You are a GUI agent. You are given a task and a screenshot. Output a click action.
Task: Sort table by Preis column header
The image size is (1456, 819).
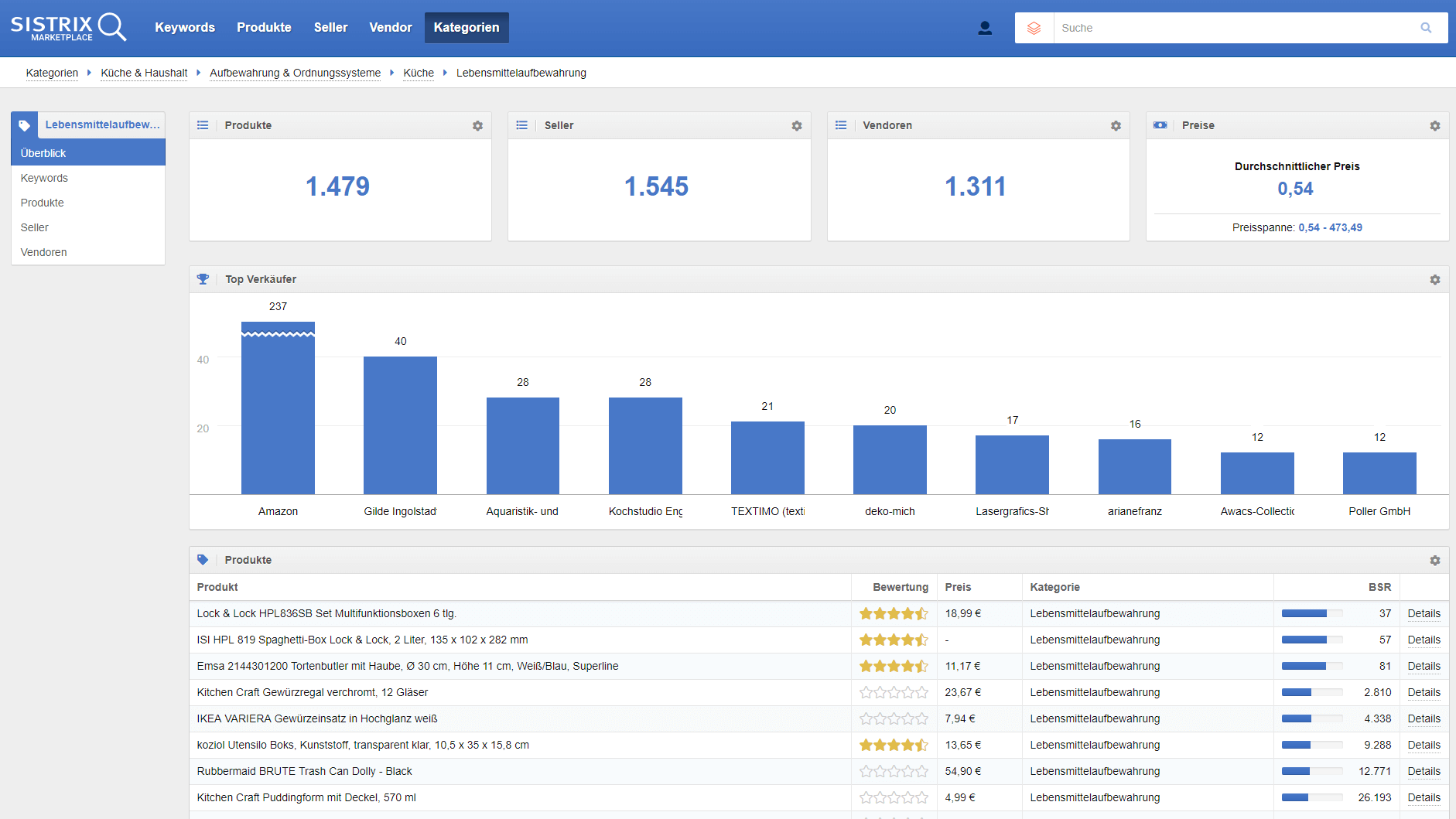[958, 587]
